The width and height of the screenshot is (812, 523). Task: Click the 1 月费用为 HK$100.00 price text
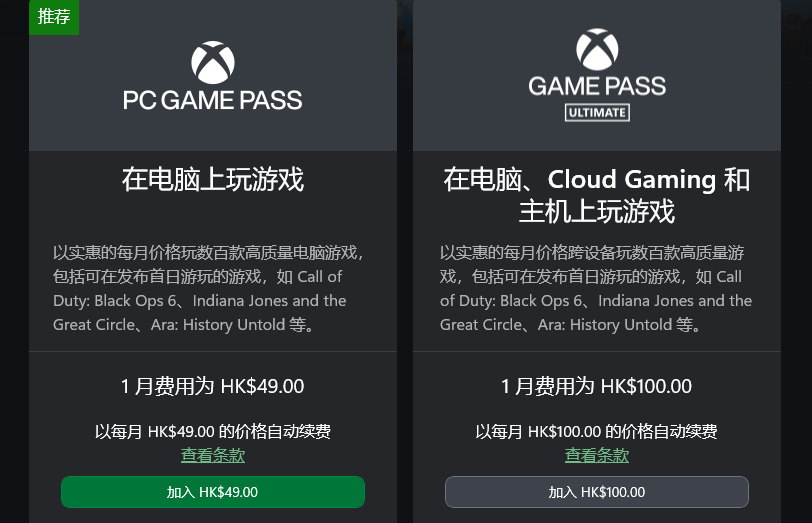tap(596, 386)
